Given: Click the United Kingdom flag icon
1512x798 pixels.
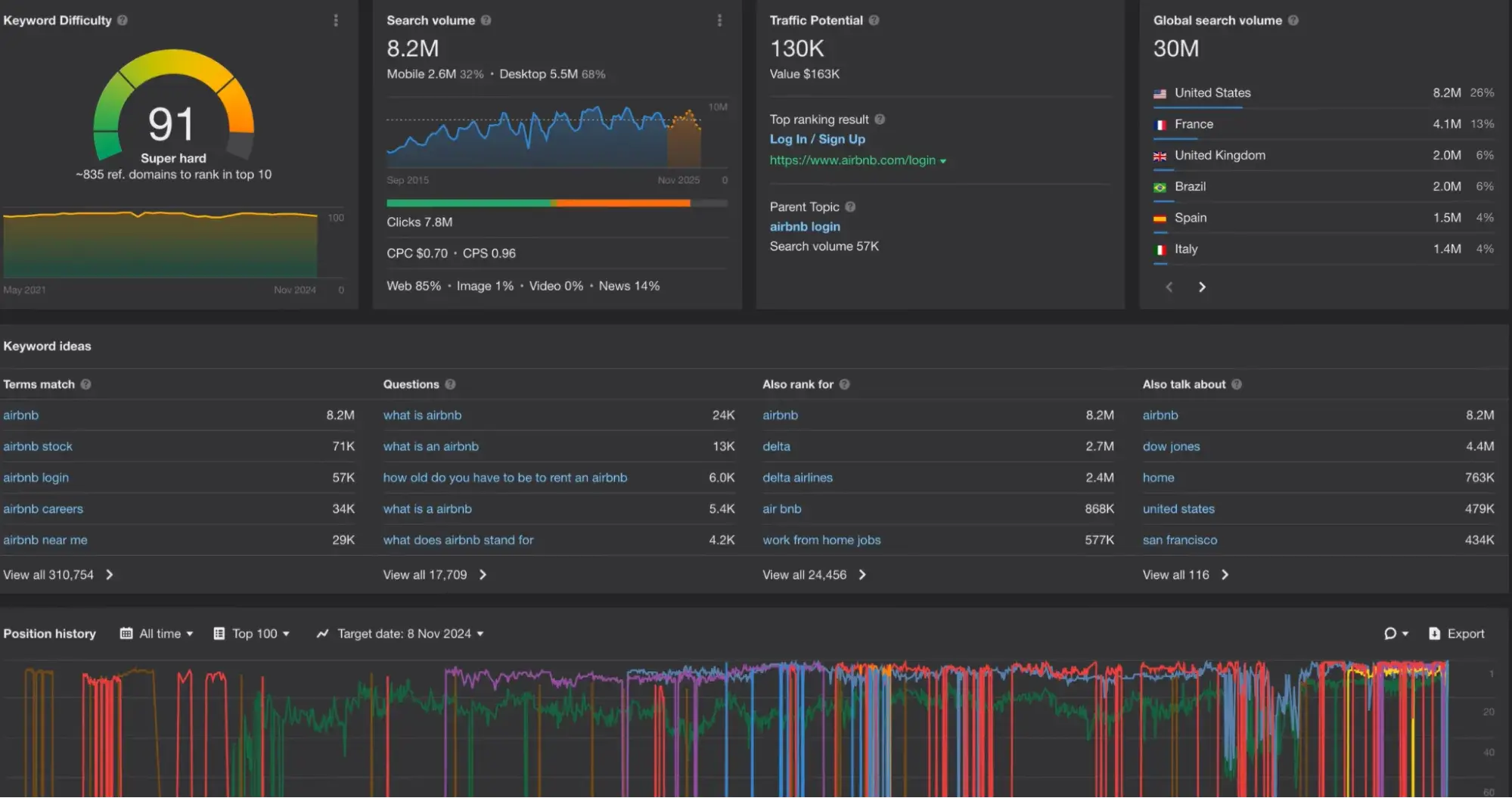Looking at the screenshot, I should pyautogui.click(x=1160, y=156).
